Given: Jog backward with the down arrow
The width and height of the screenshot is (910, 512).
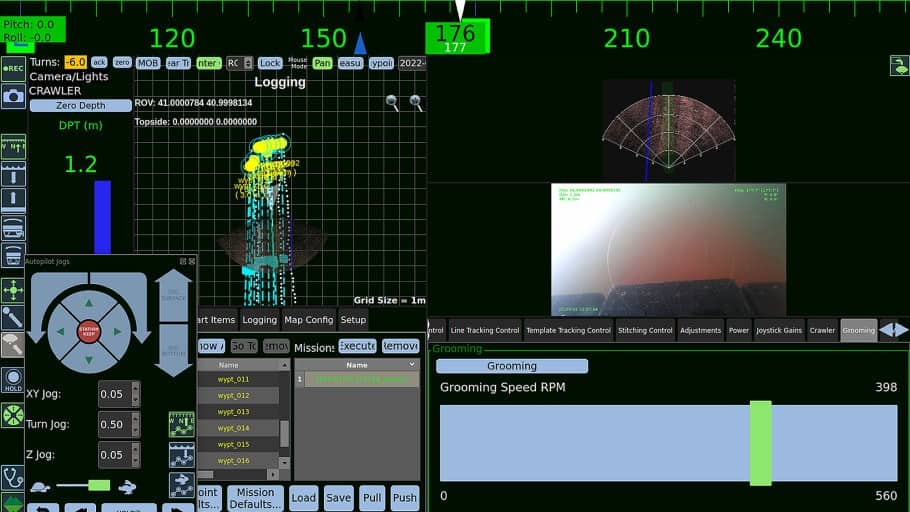Looking at the screenshot, I should pos(89,360).
